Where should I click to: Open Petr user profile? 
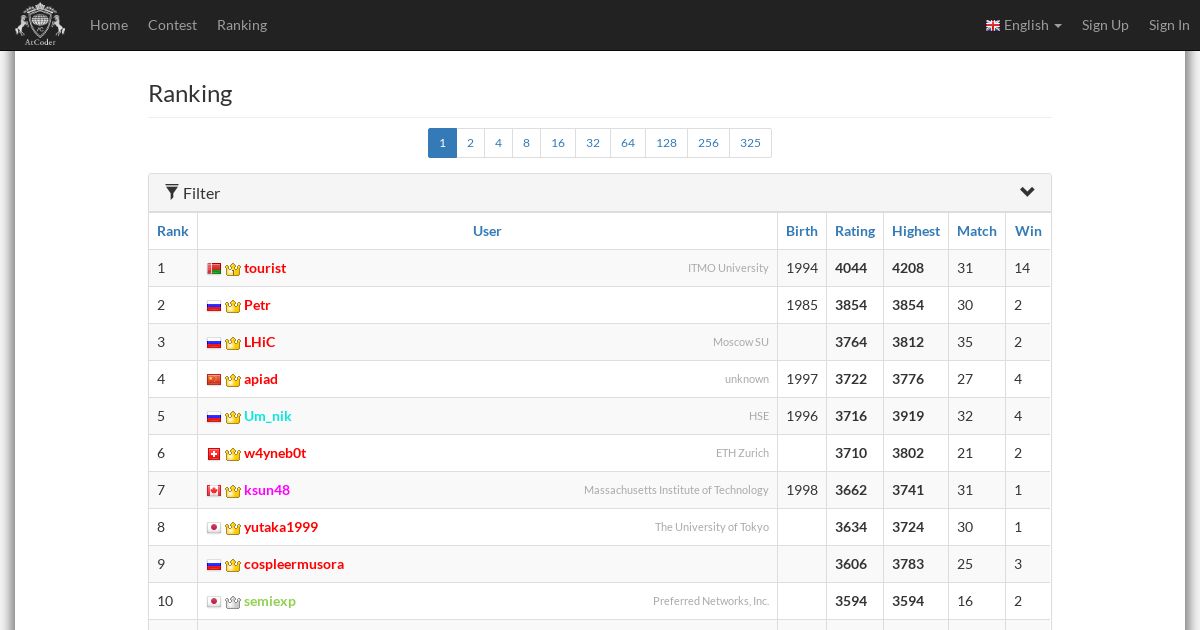coord(257,305)
